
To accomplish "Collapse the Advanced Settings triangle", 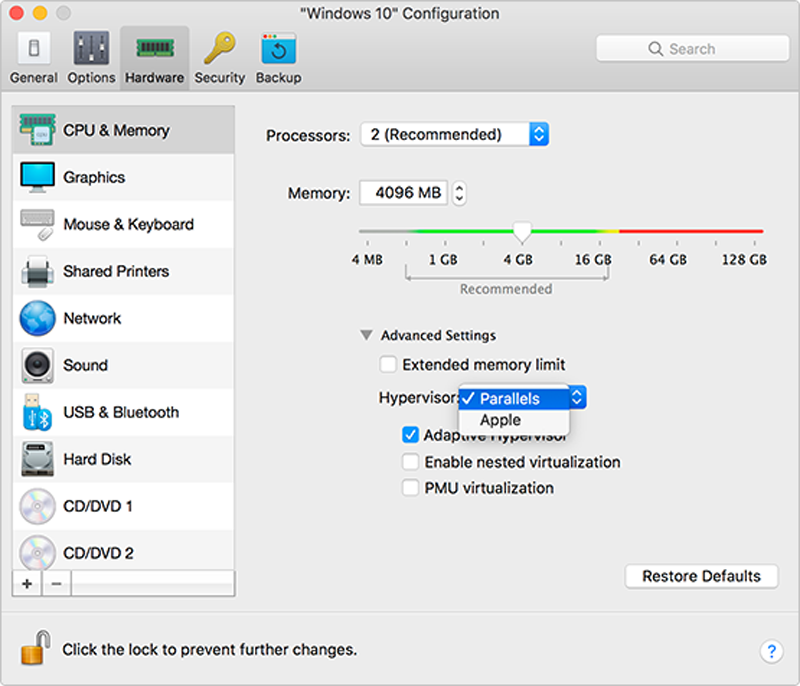I will [366, 335].
